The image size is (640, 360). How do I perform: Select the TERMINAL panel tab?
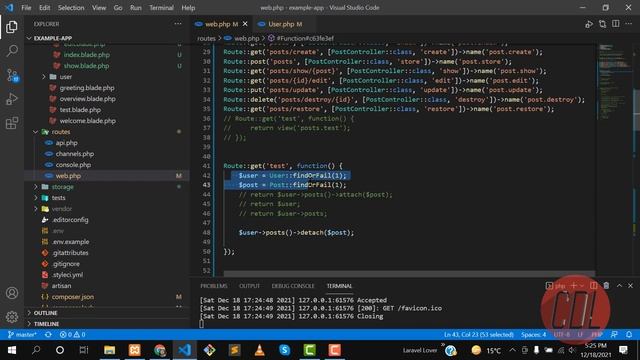pyautogui.click(x=339, y=286)
